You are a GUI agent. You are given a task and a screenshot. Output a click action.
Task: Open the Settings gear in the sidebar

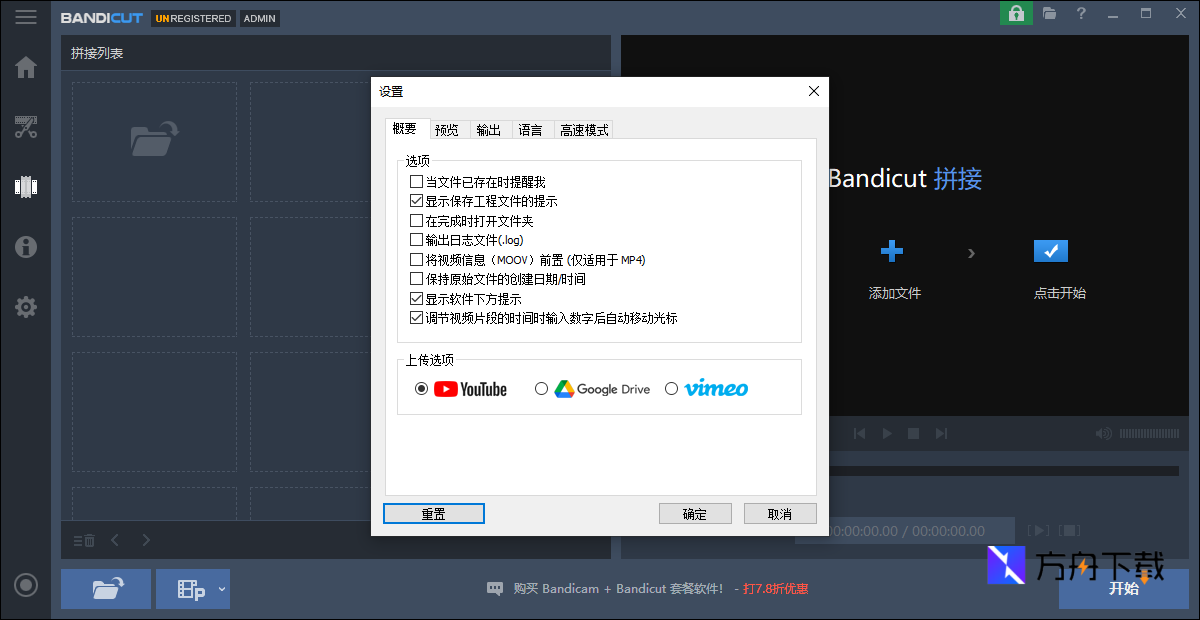(26, 307)
